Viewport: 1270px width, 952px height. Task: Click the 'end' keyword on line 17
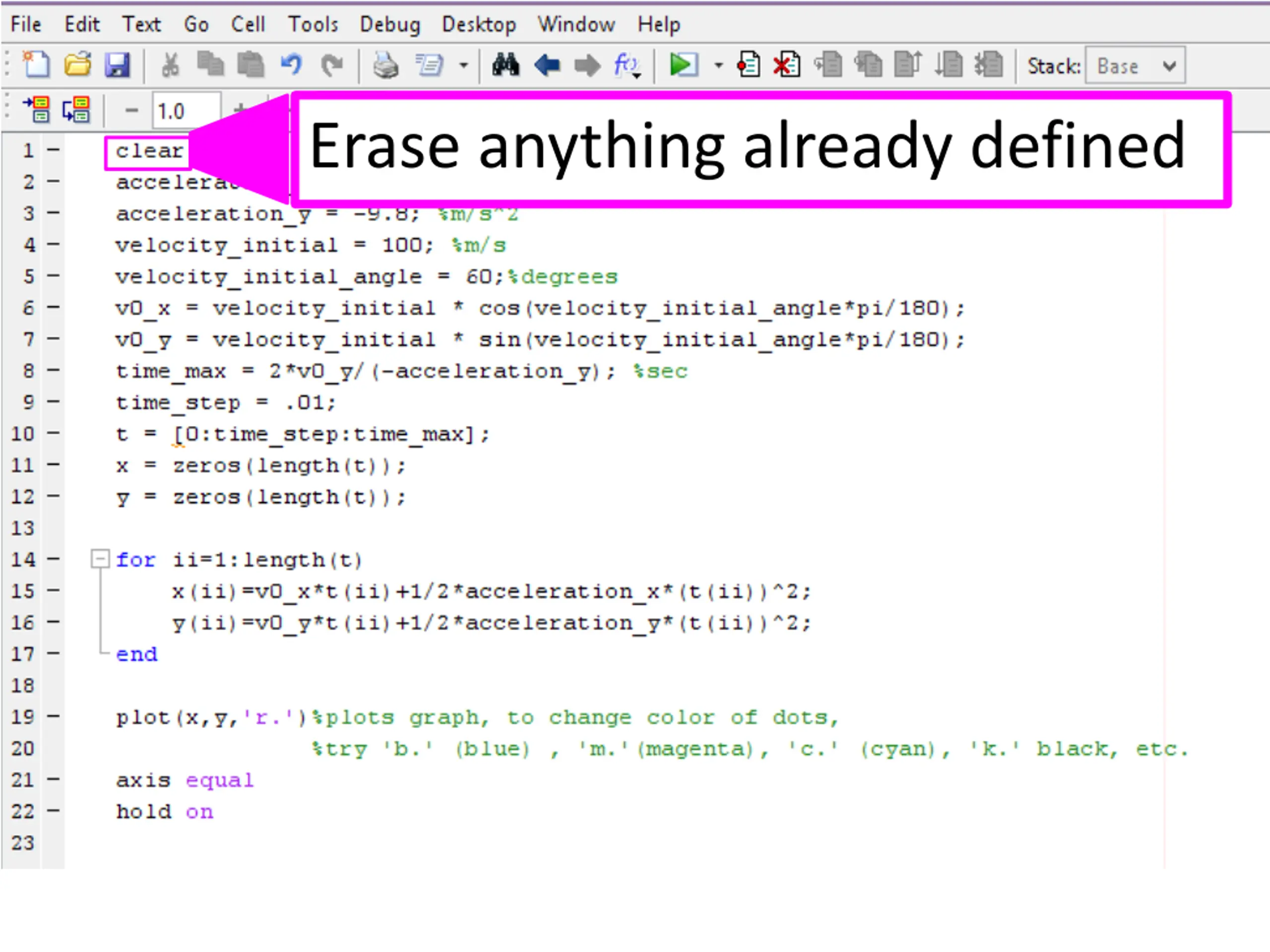[x=136, y=654]
